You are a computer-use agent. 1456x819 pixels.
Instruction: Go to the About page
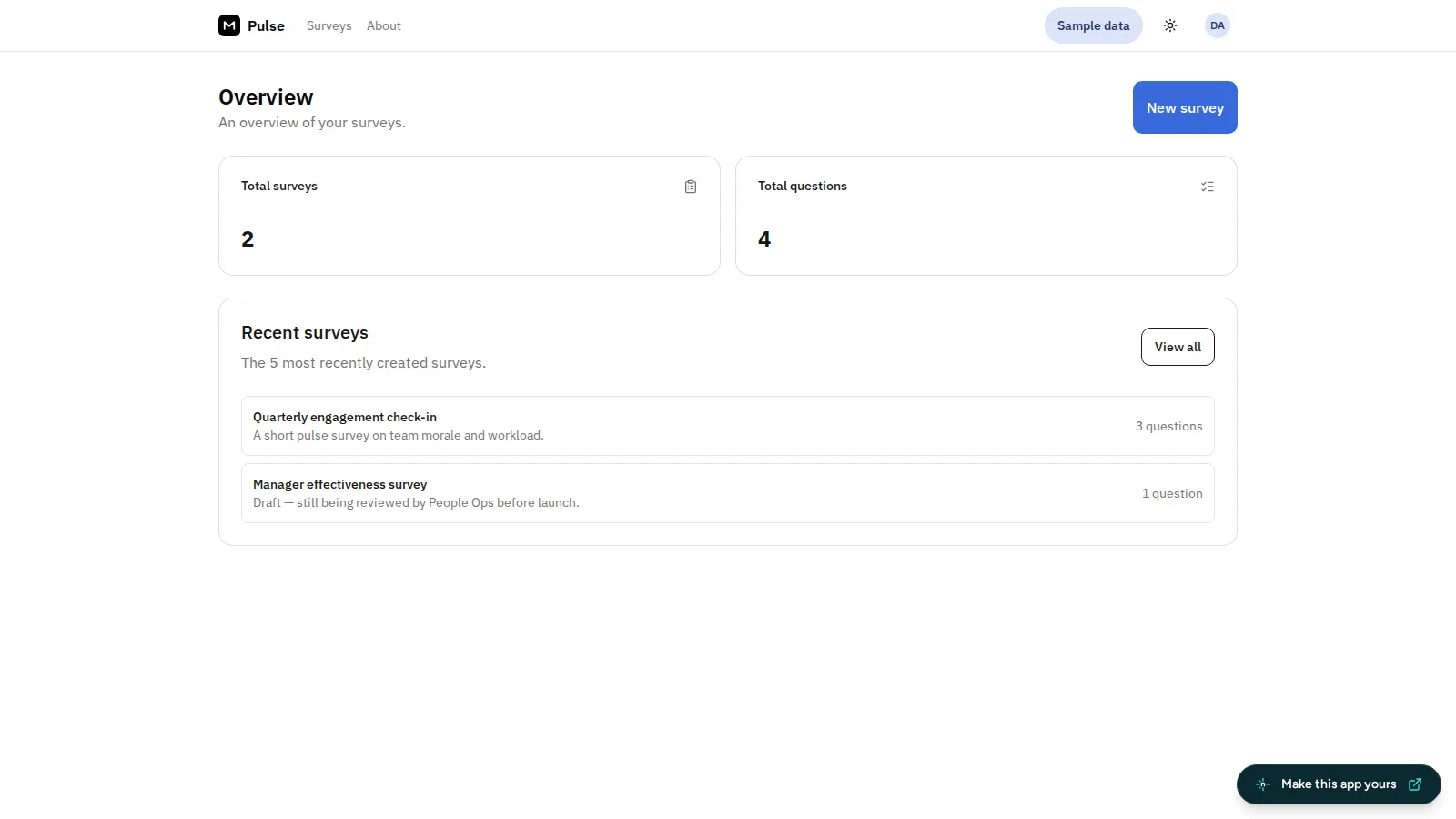[384, 25]
